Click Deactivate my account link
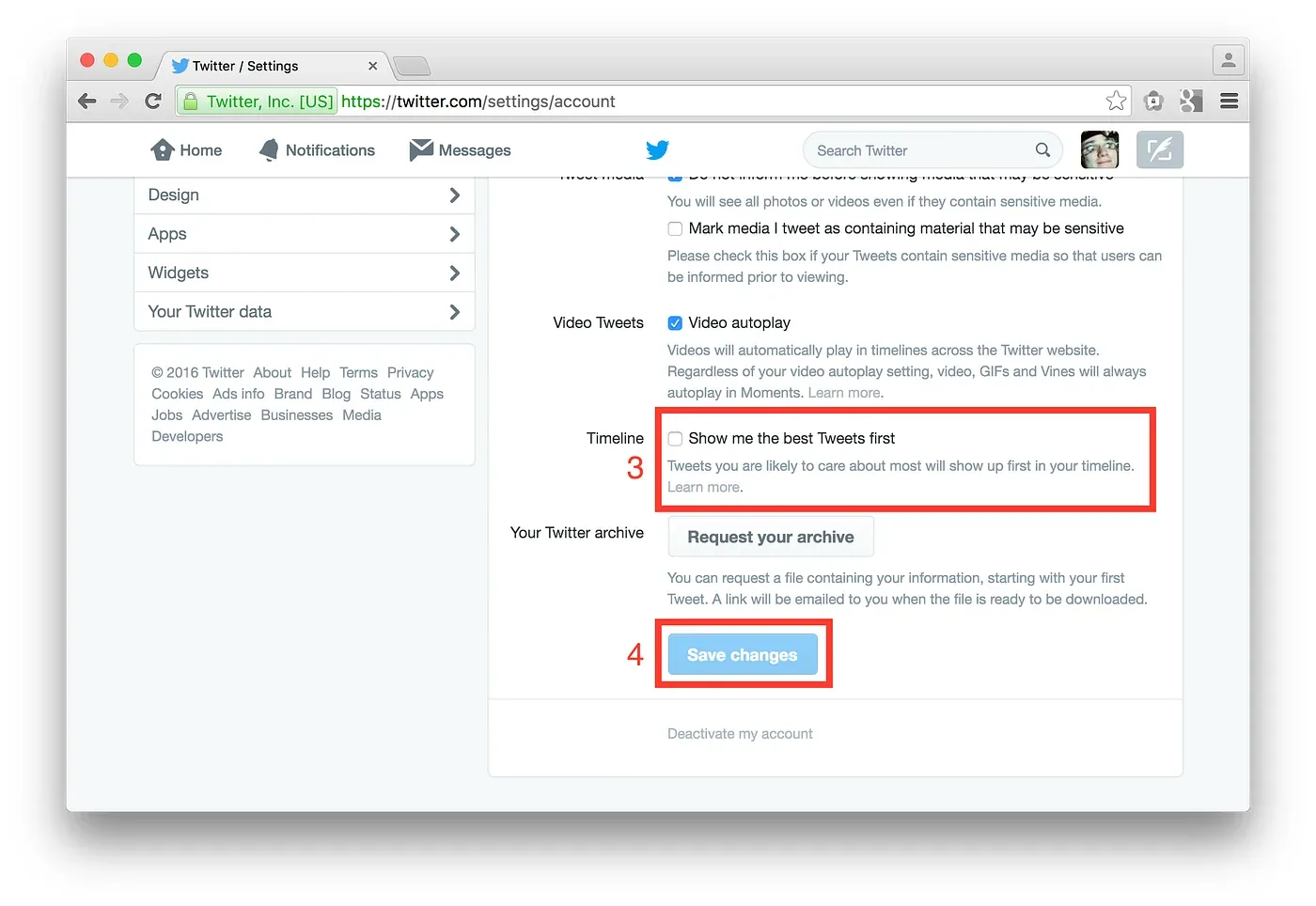The width and height of the screenshot is (1316, 906). pyautogui.click(x=740, y=734)
